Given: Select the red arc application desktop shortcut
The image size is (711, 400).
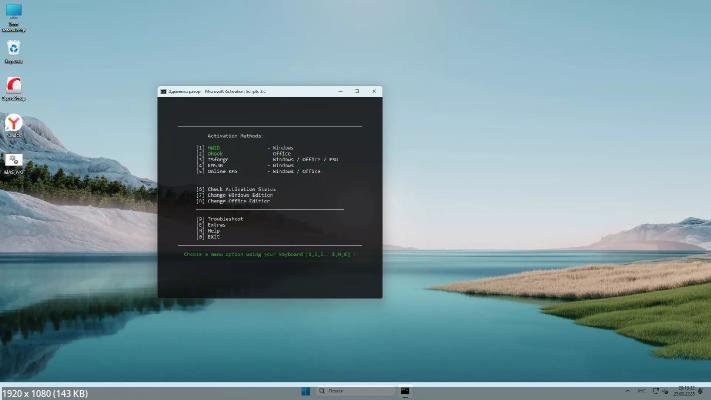Looking at the screenshot, I should click(x=14, y=89).
